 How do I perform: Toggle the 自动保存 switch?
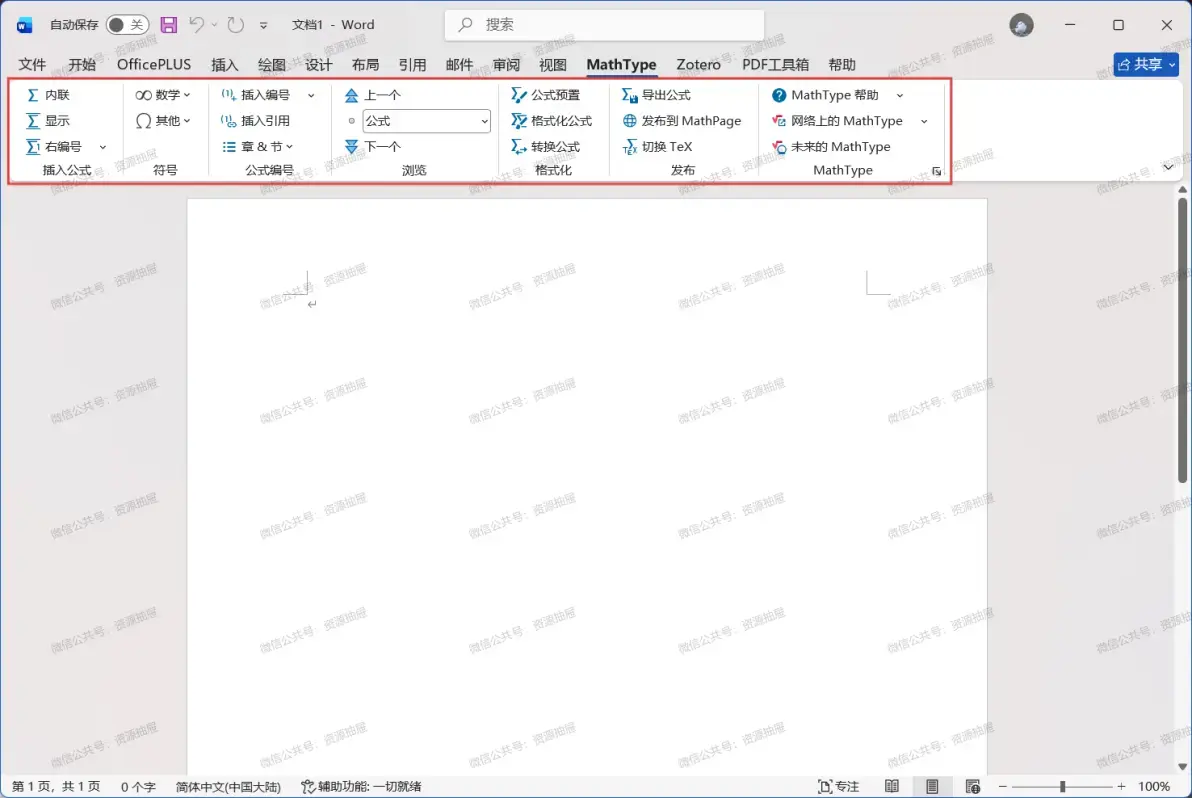[127, 24]
